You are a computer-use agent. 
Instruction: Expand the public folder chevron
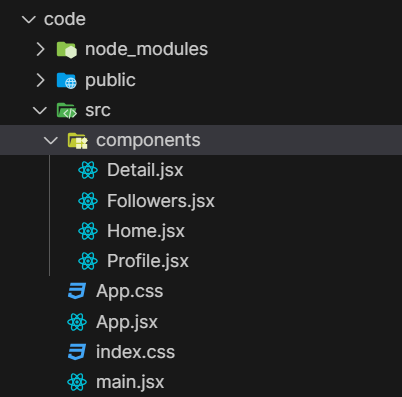coord(40,80)
